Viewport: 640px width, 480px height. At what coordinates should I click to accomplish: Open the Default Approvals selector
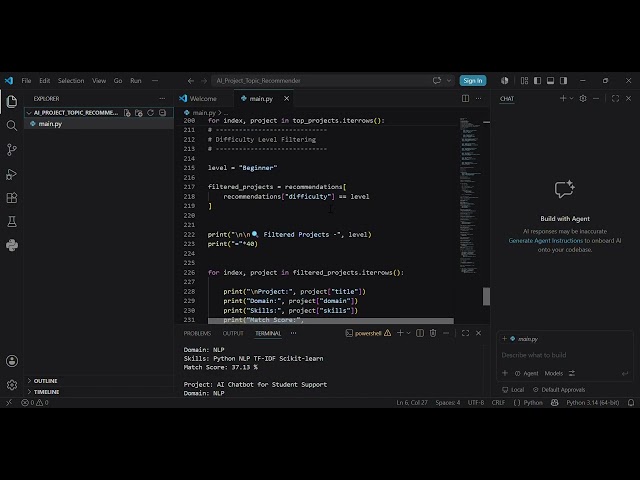point(559,389)
